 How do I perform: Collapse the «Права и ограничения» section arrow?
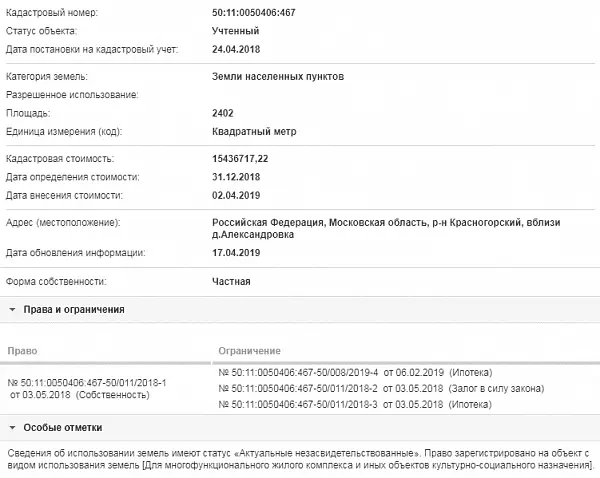point(12,310)
